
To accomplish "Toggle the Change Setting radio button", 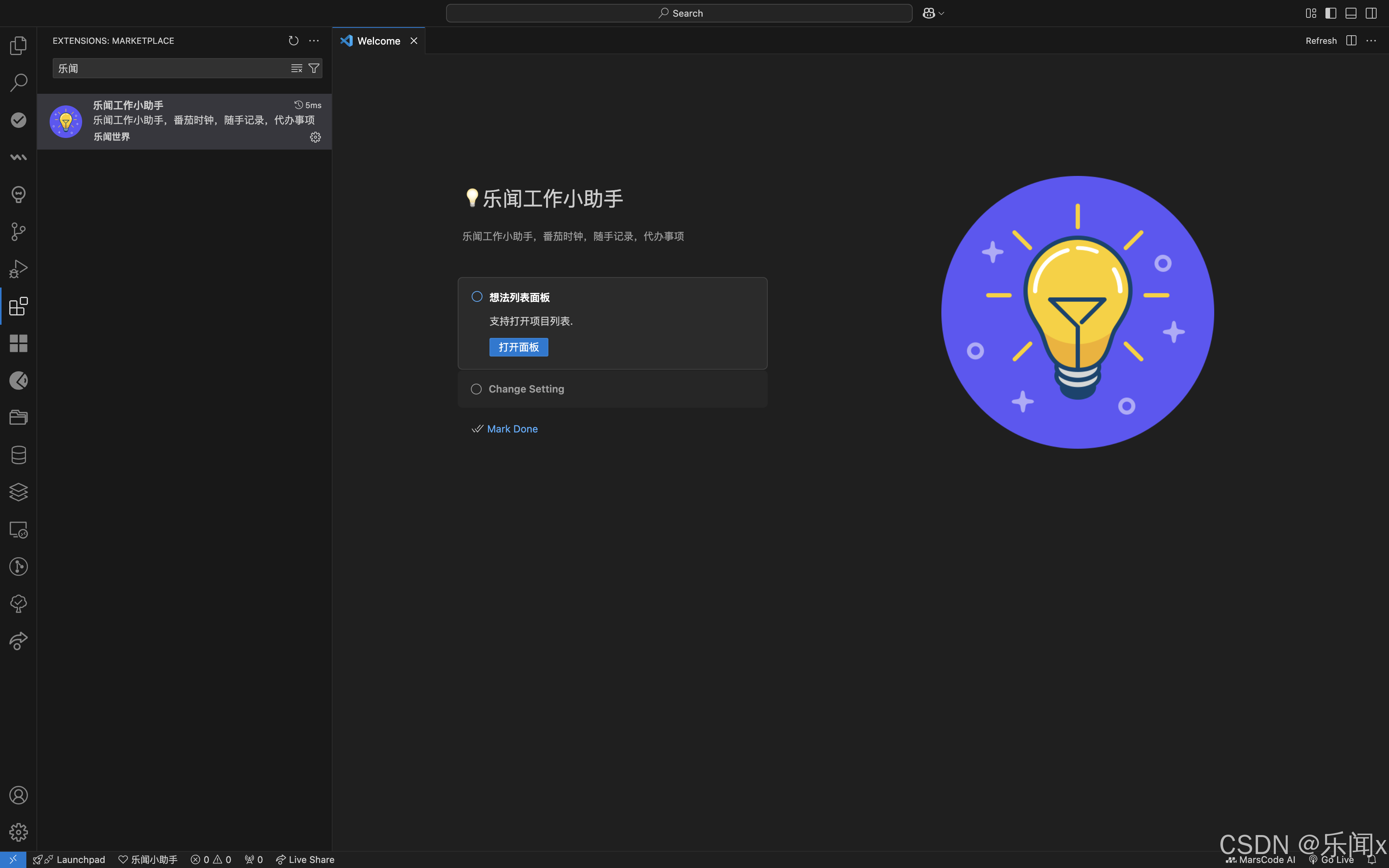I will (475, 388).
